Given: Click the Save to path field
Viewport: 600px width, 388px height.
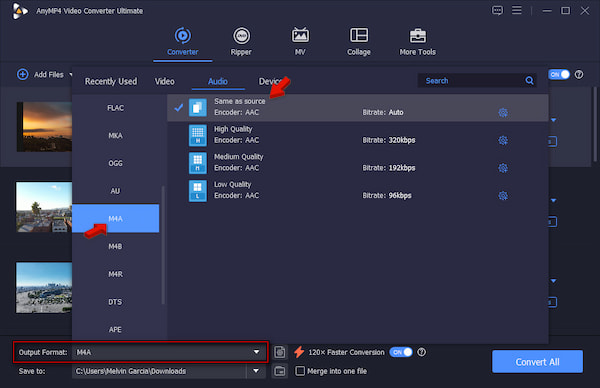Looking at the screenshot, I should 160,371.
